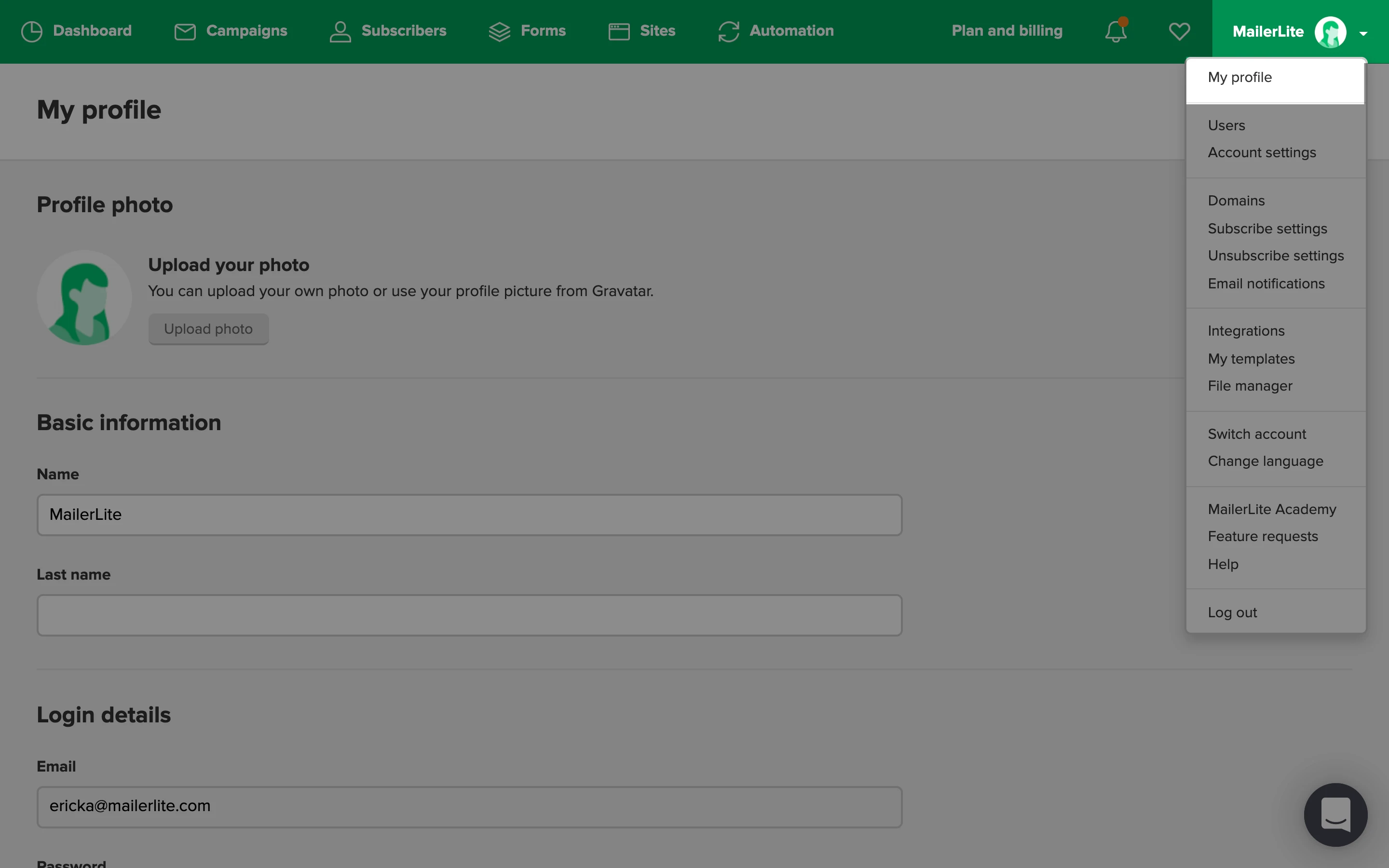Click the Dashboard clock icon
The image size is (1389, 868).
coord(31,31)
